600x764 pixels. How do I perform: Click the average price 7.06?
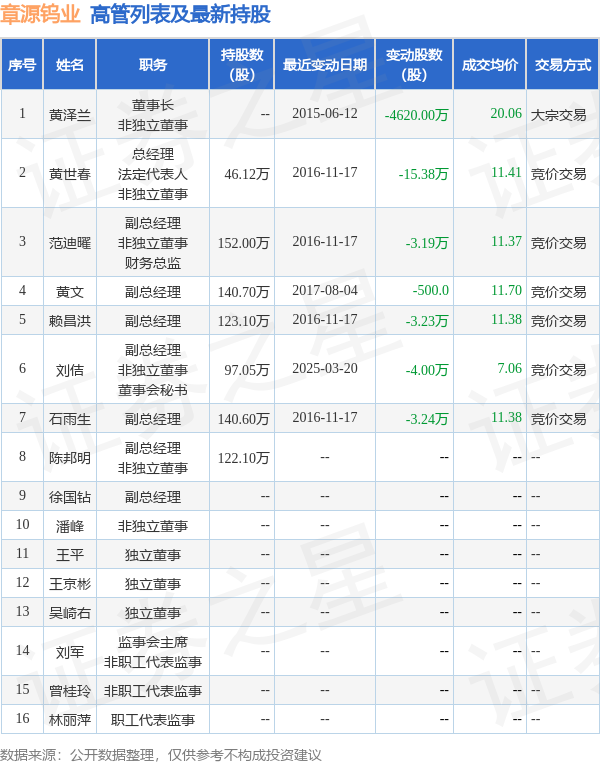click(x=509, y=368)
